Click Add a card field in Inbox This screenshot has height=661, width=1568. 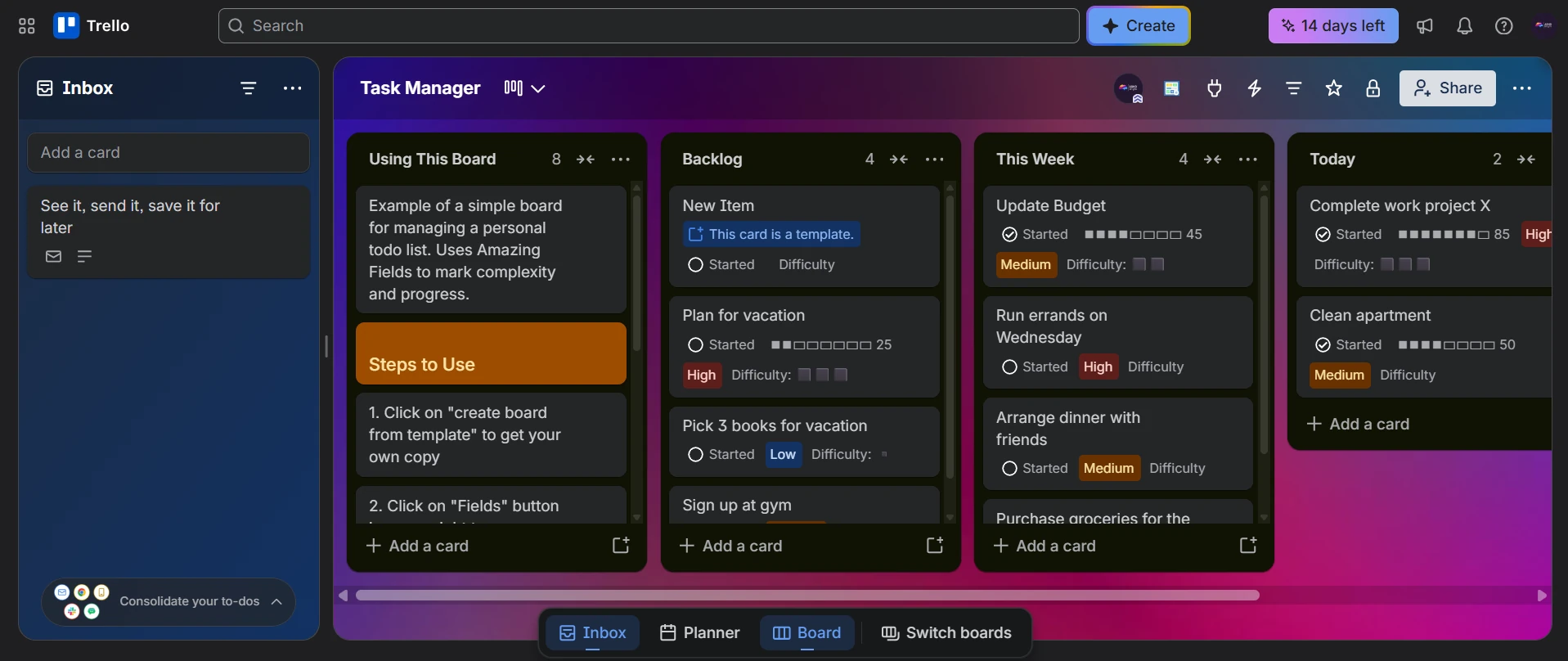coord(168,153)
